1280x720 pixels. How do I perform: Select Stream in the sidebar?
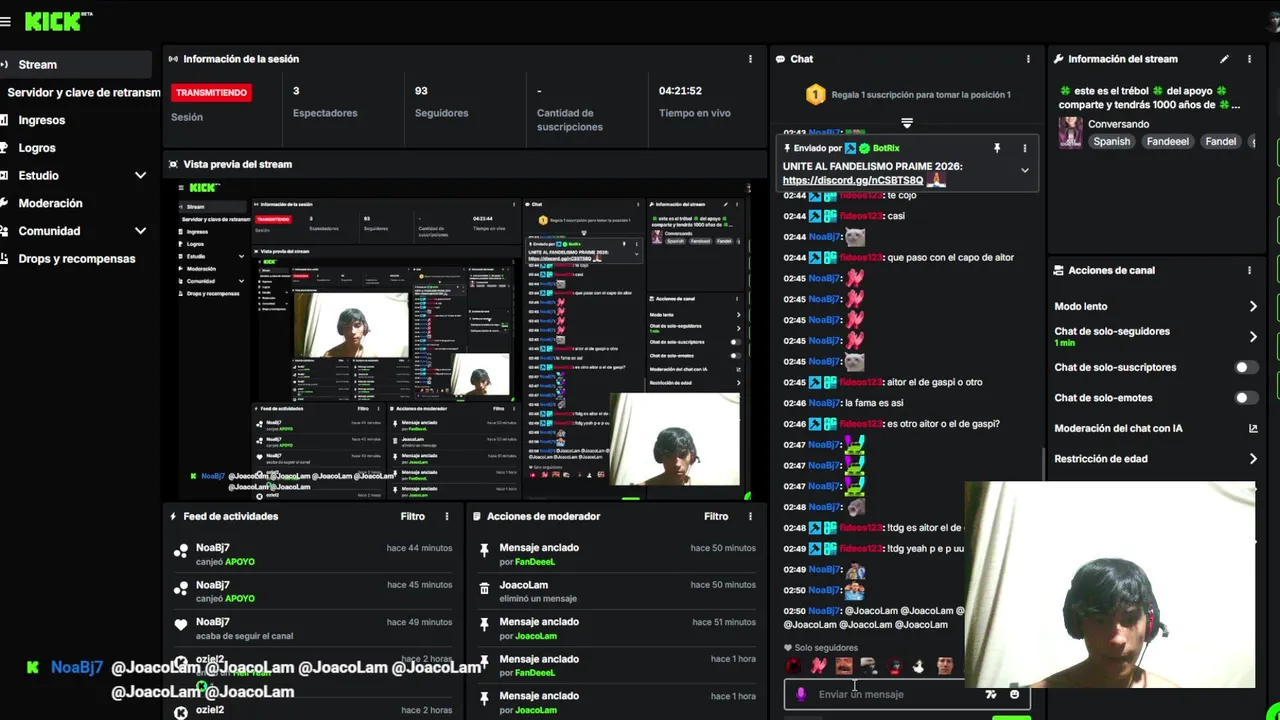76,64
